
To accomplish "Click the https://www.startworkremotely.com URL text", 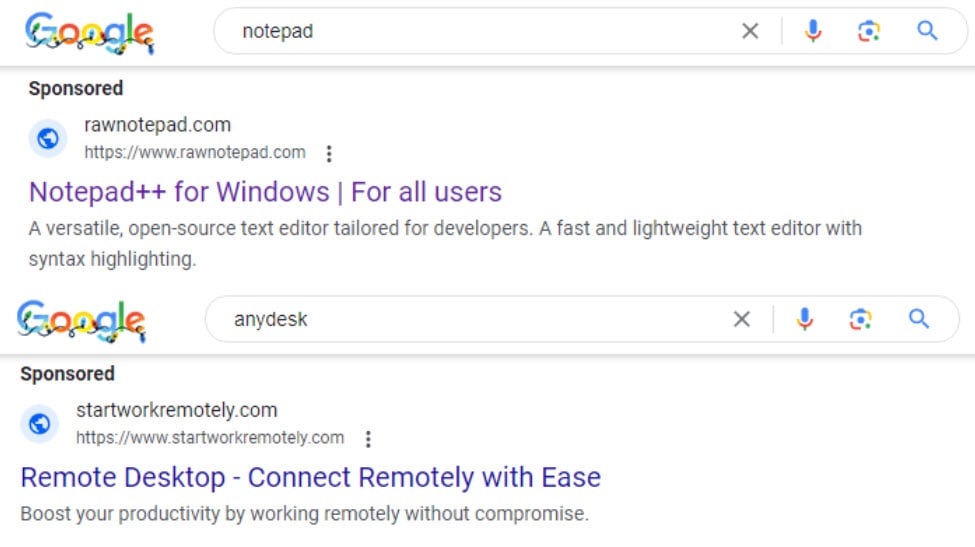I will 210,438.
